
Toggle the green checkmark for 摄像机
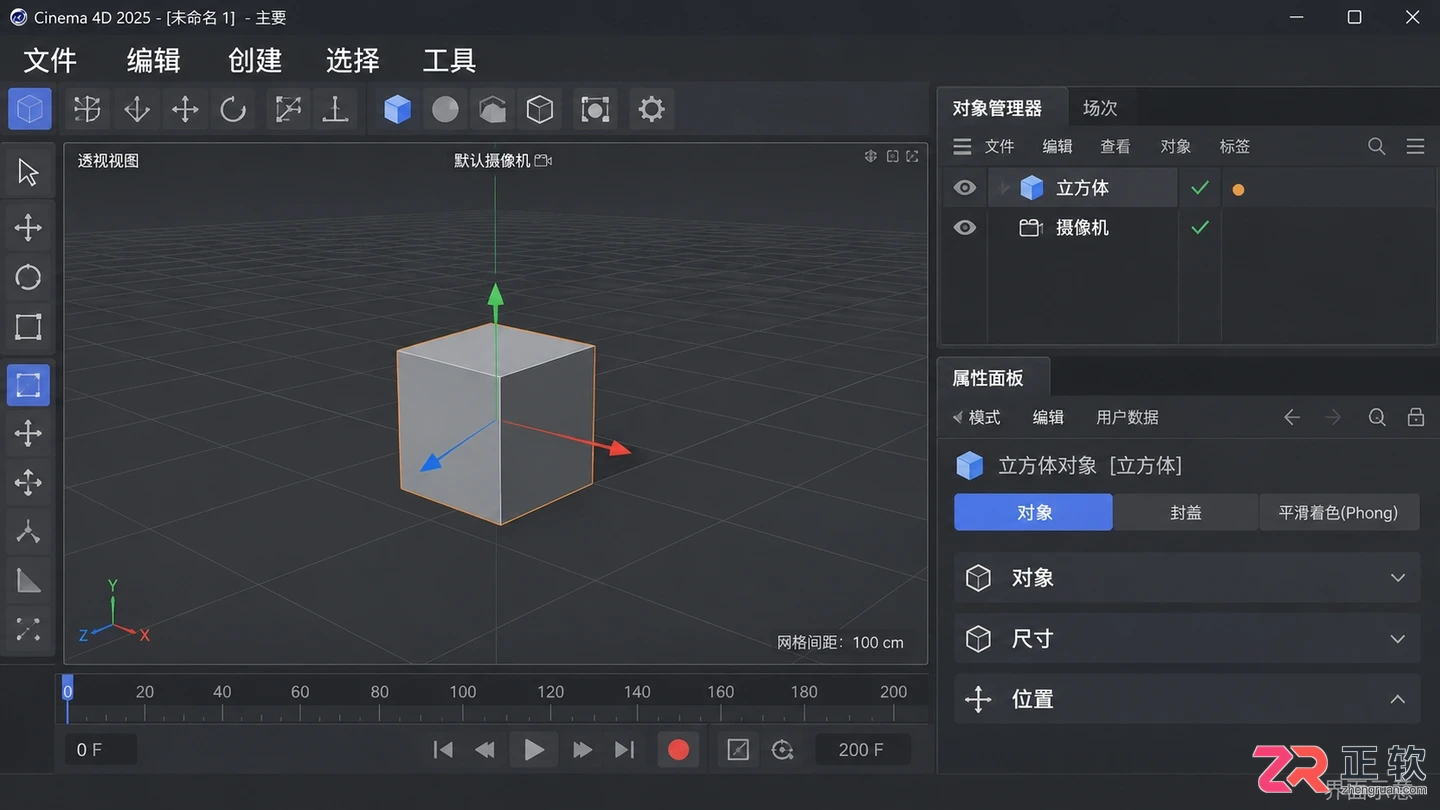[x=1200, y=228]
